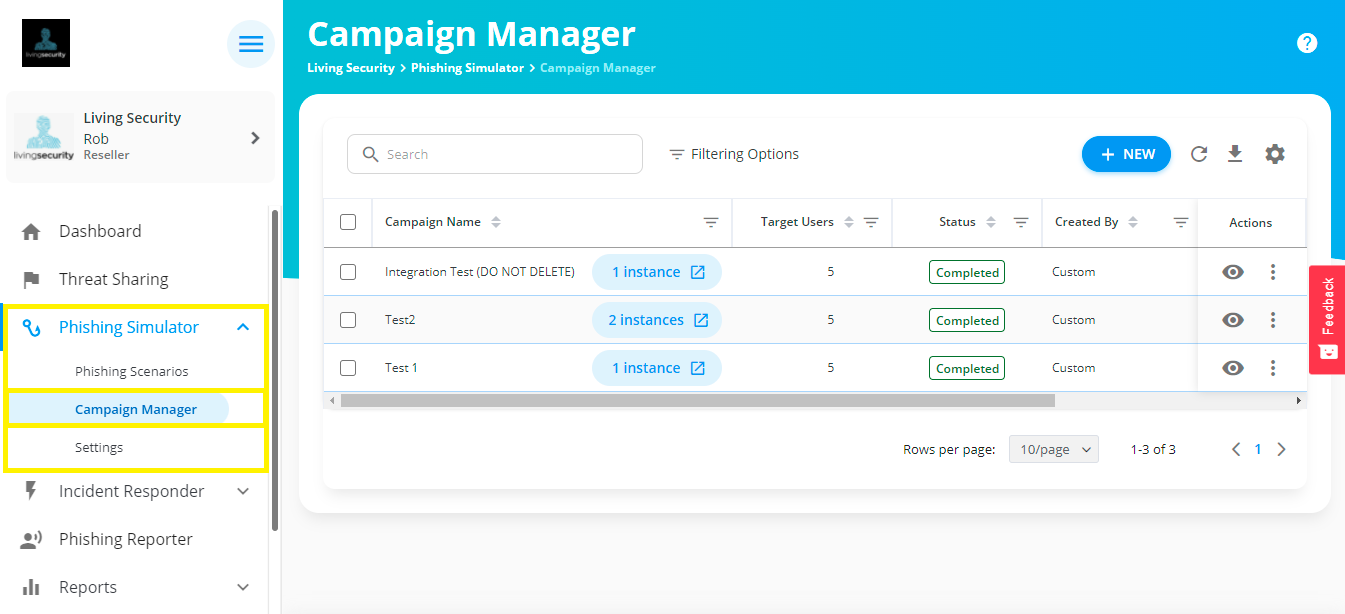Screen dimensions: 1345x614
Task: Check the Test 1 row checkbox
Action: pos(348,368)
